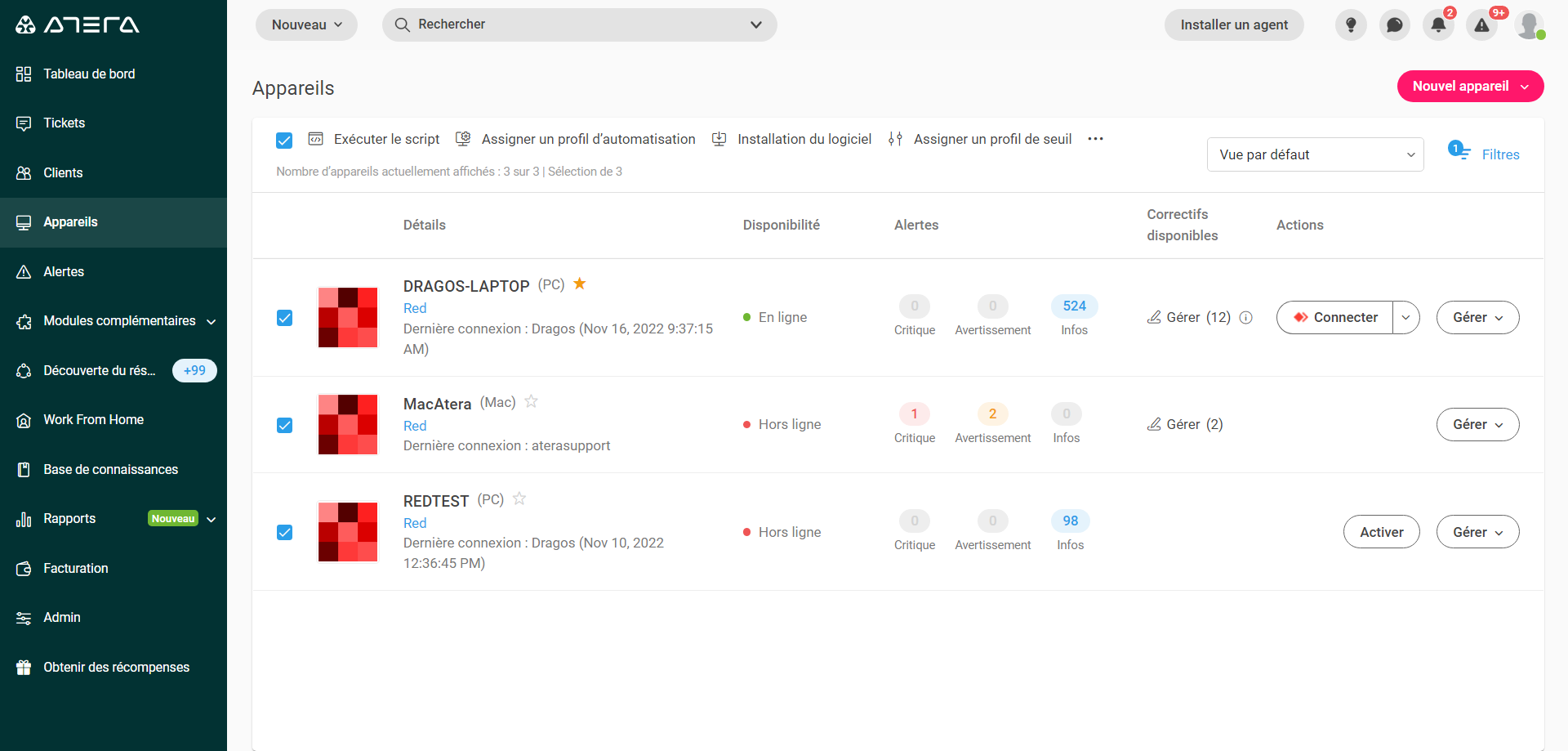Open Gérer dropdown for DRAGOS-LAPTOP

pyautogui.click(x=1477, y=318)
